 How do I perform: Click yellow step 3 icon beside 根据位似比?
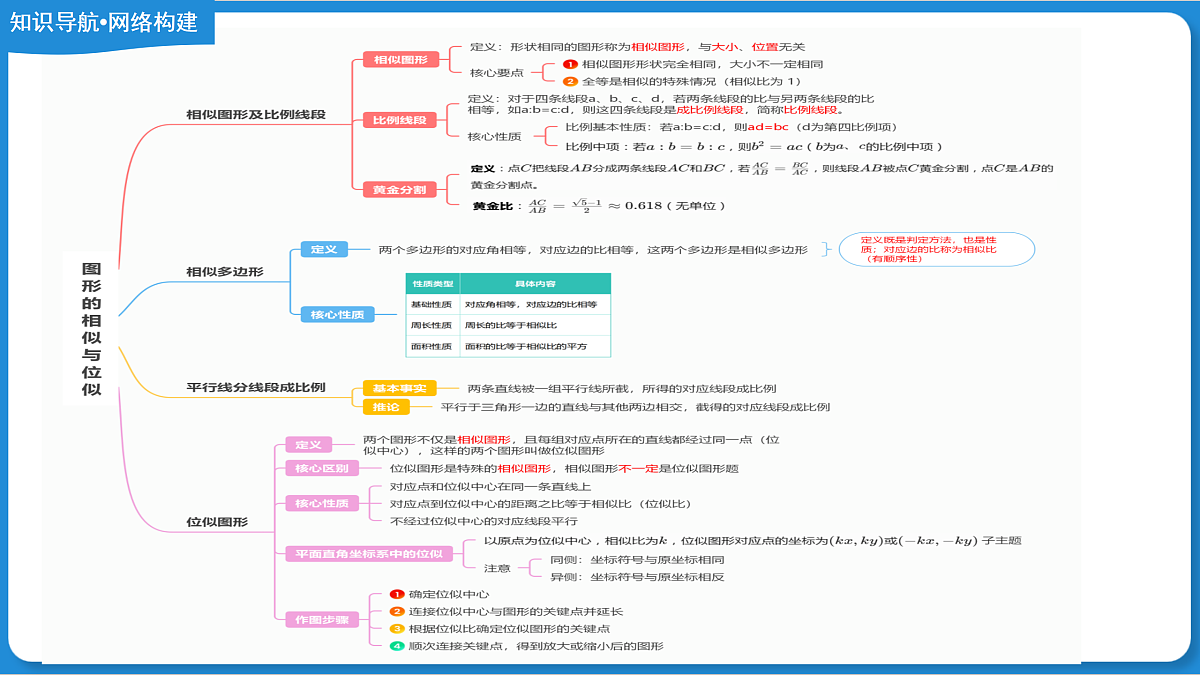397,629
